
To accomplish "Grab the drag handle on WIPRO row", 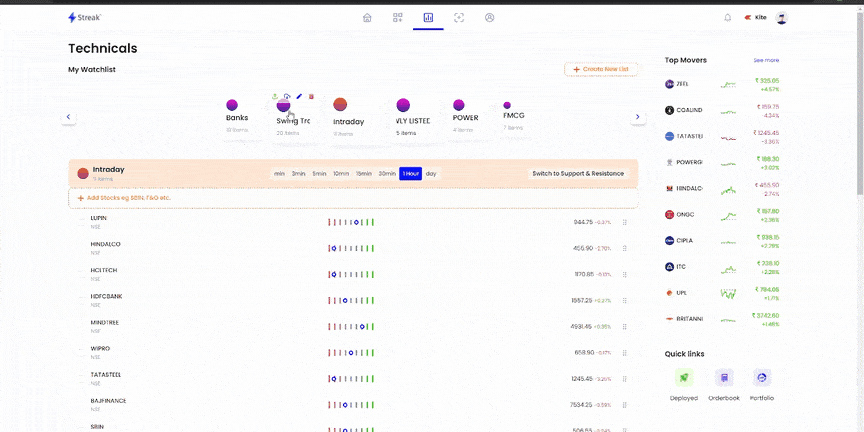I will pos(625,353).
